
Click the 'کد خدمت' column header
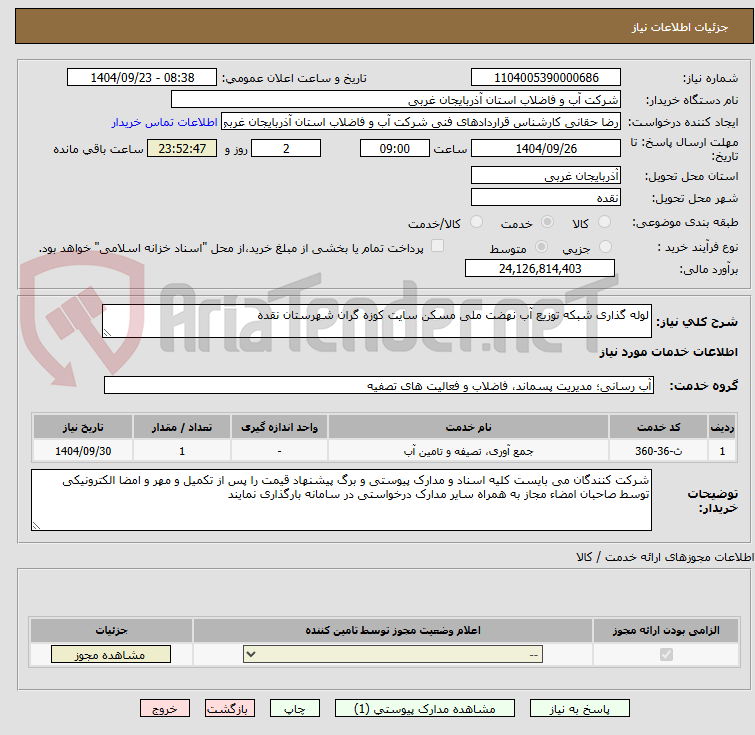(658, 427)
